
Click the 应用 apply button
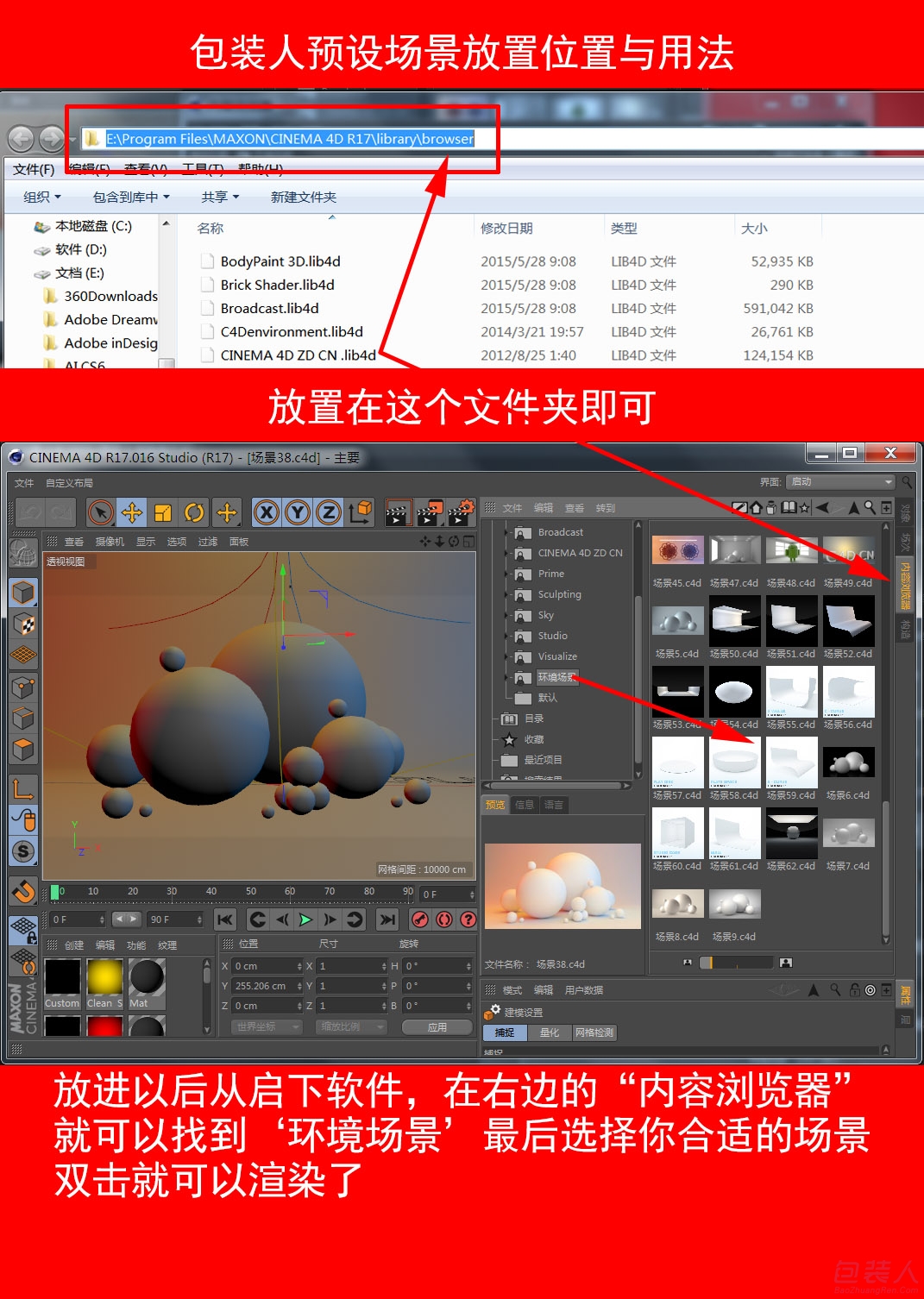point(437,1026)
